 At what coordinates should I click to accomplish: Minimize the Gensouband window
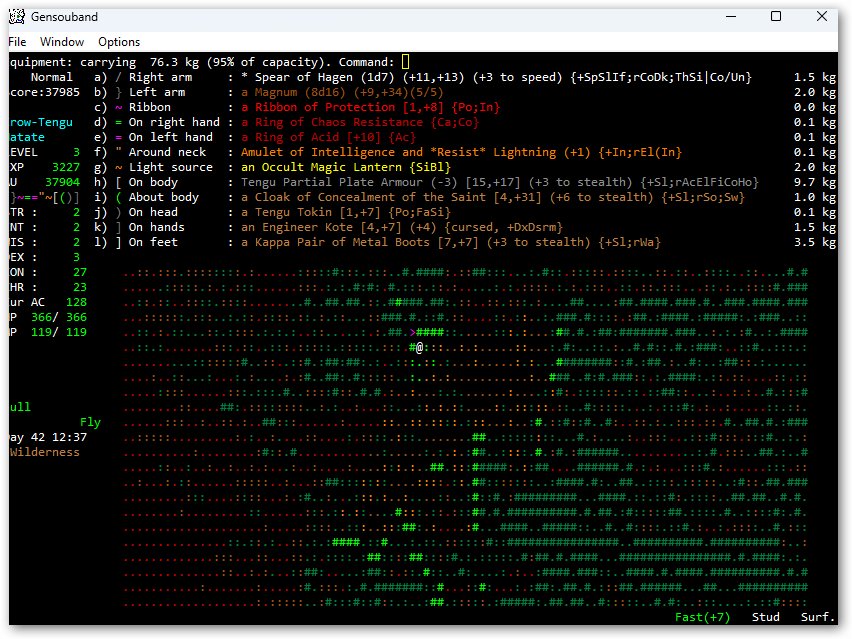click(x=731, y=16)
